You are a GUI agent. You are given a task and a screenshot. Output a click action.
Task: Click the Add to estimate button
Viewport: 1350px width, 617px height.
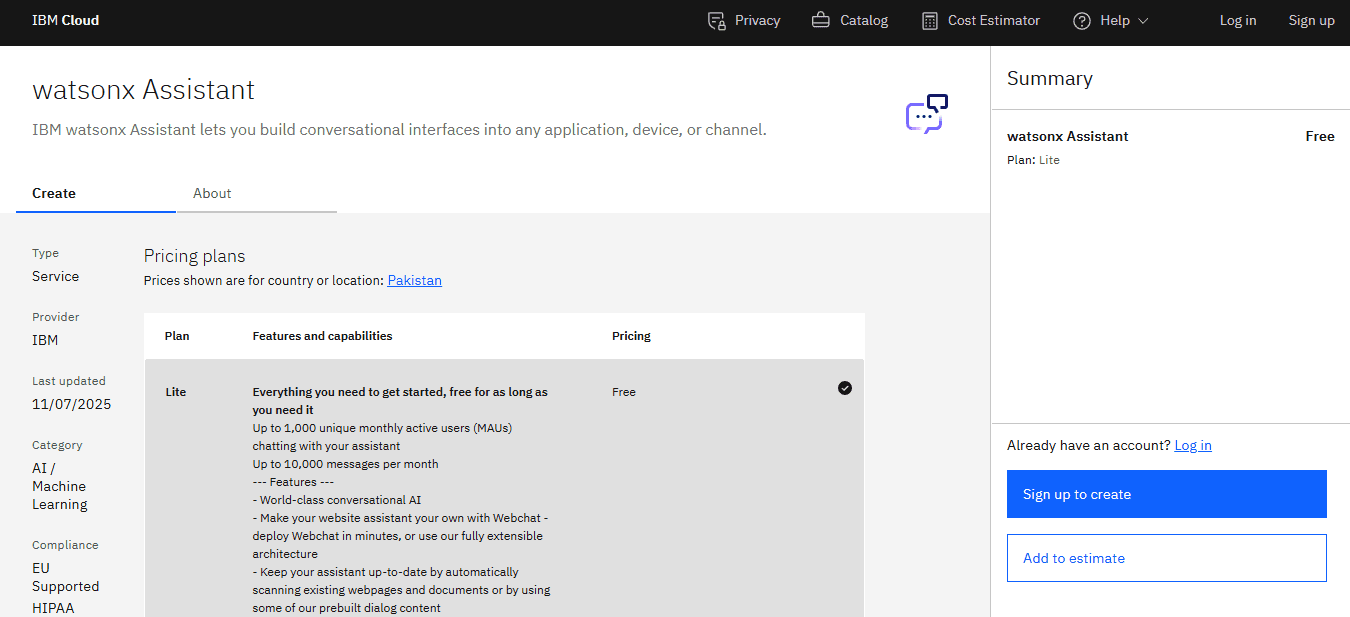pyautogui.click(x=1167, y=558)
